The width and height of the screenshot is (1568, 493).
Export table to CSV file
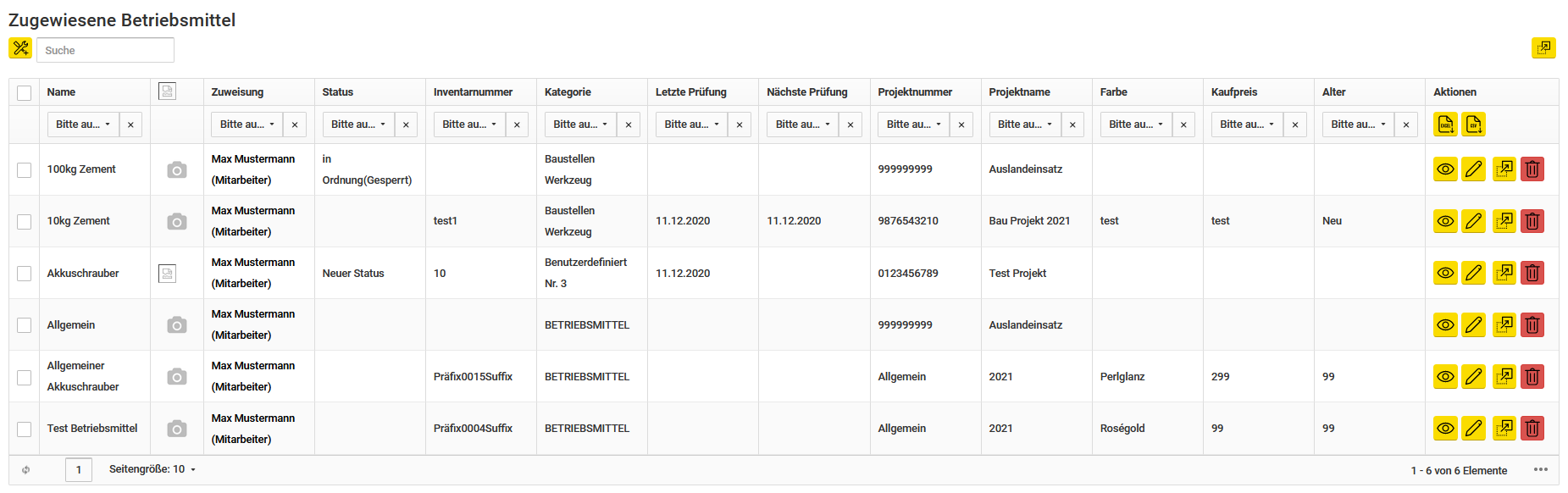1474,125
